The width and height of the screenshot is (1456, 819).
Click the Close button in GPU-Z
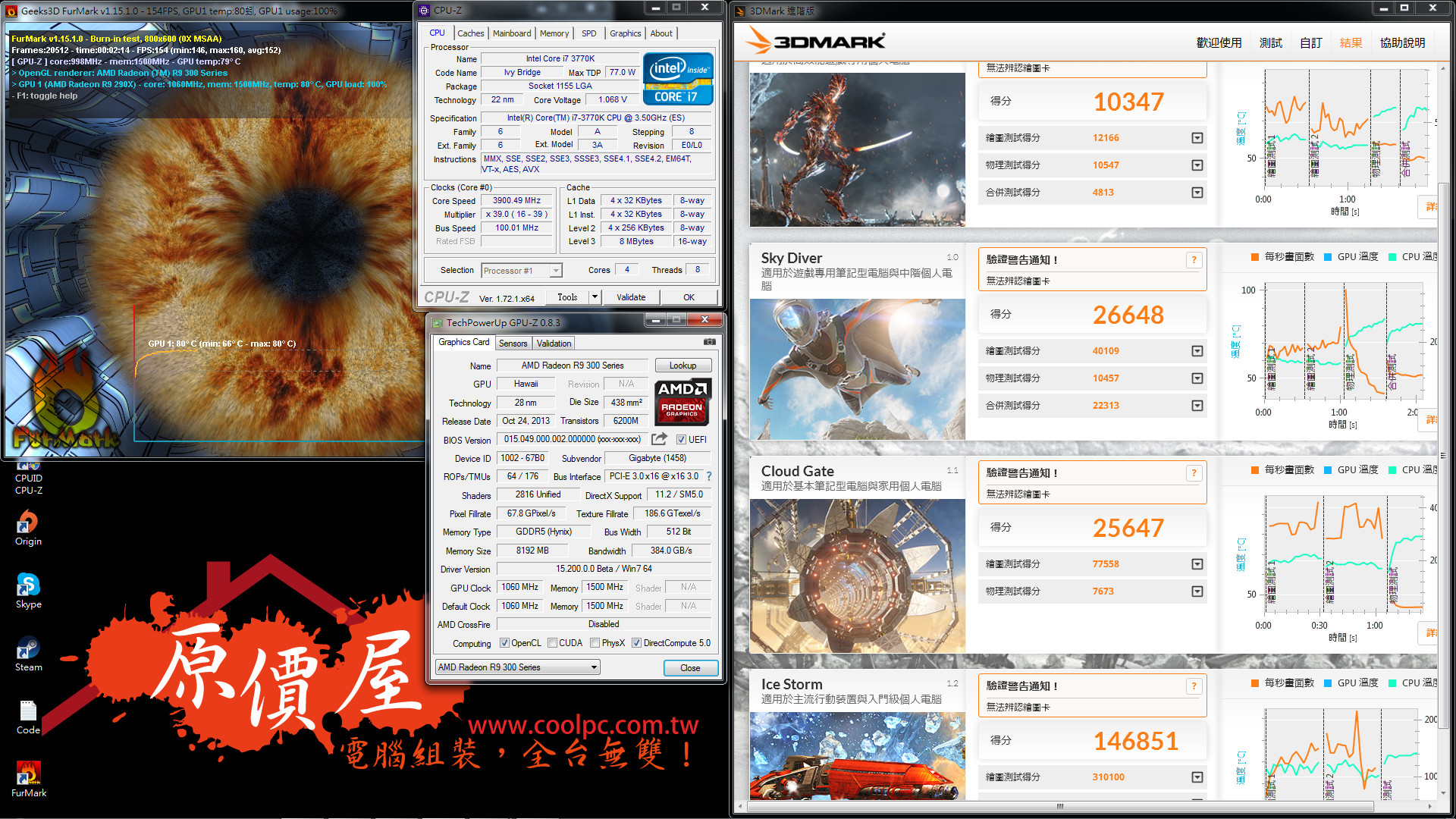click(x=690, y=668)
